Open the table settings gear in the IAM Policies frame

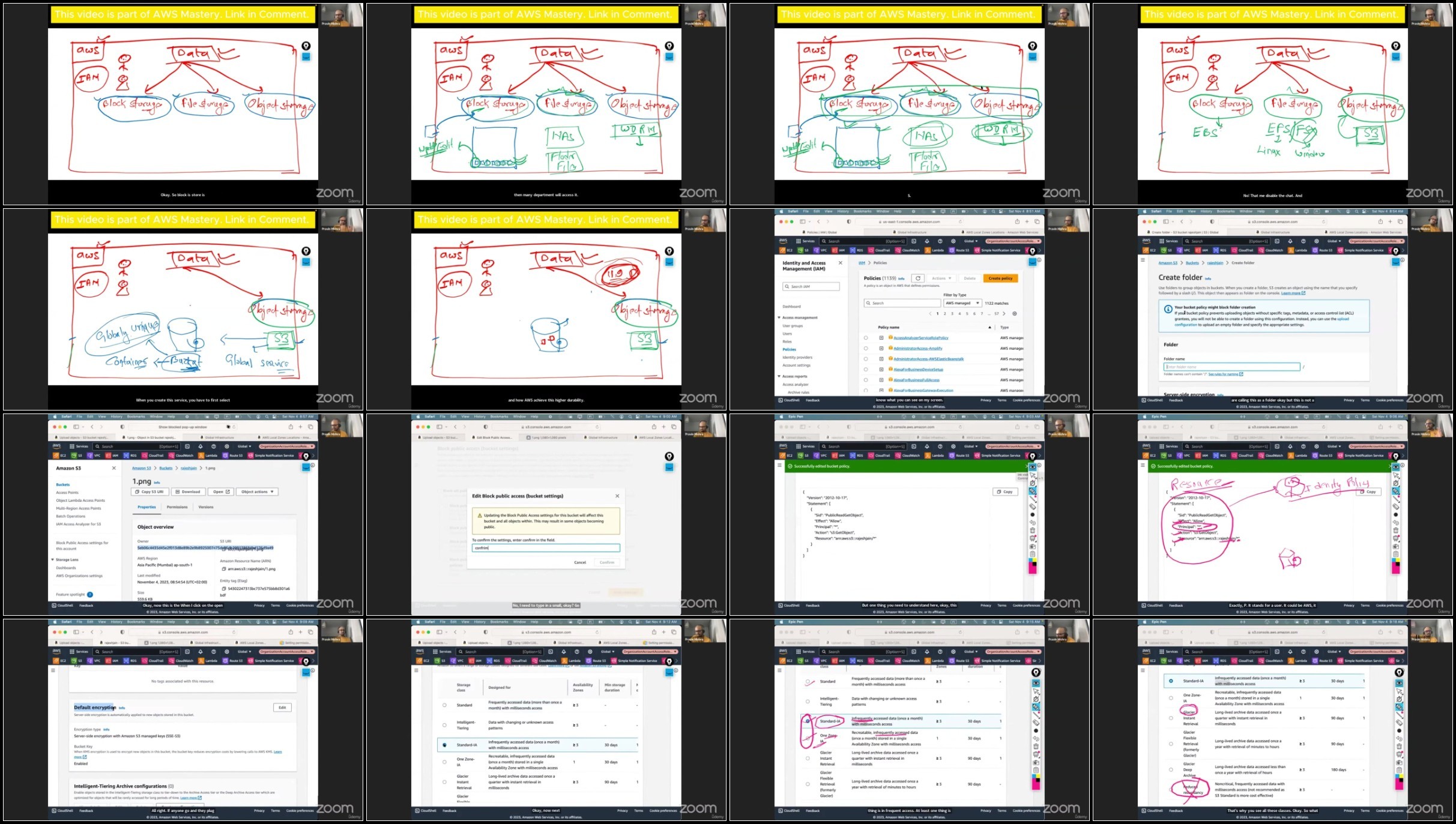[1015, 313]
